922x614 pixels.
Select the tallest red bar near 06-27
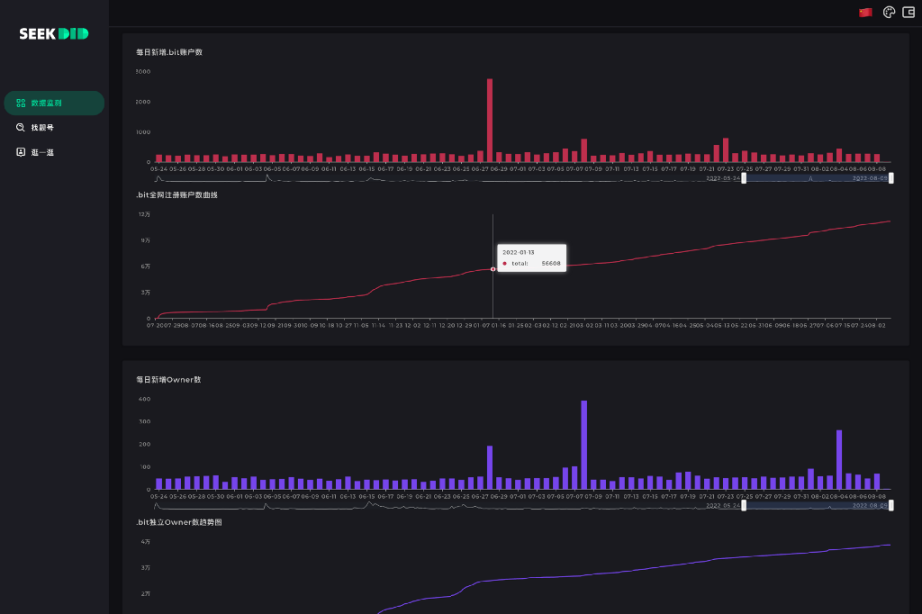(490, 120)
